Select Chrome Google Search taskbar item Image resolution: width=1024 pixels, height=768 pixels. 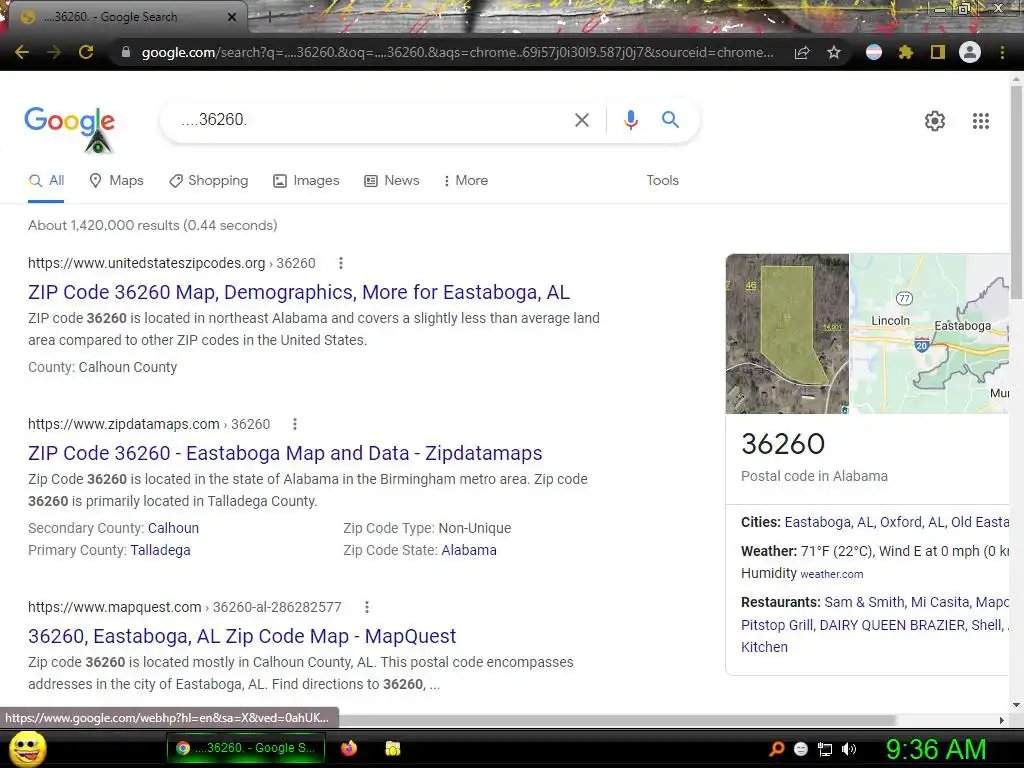(246, 748)
